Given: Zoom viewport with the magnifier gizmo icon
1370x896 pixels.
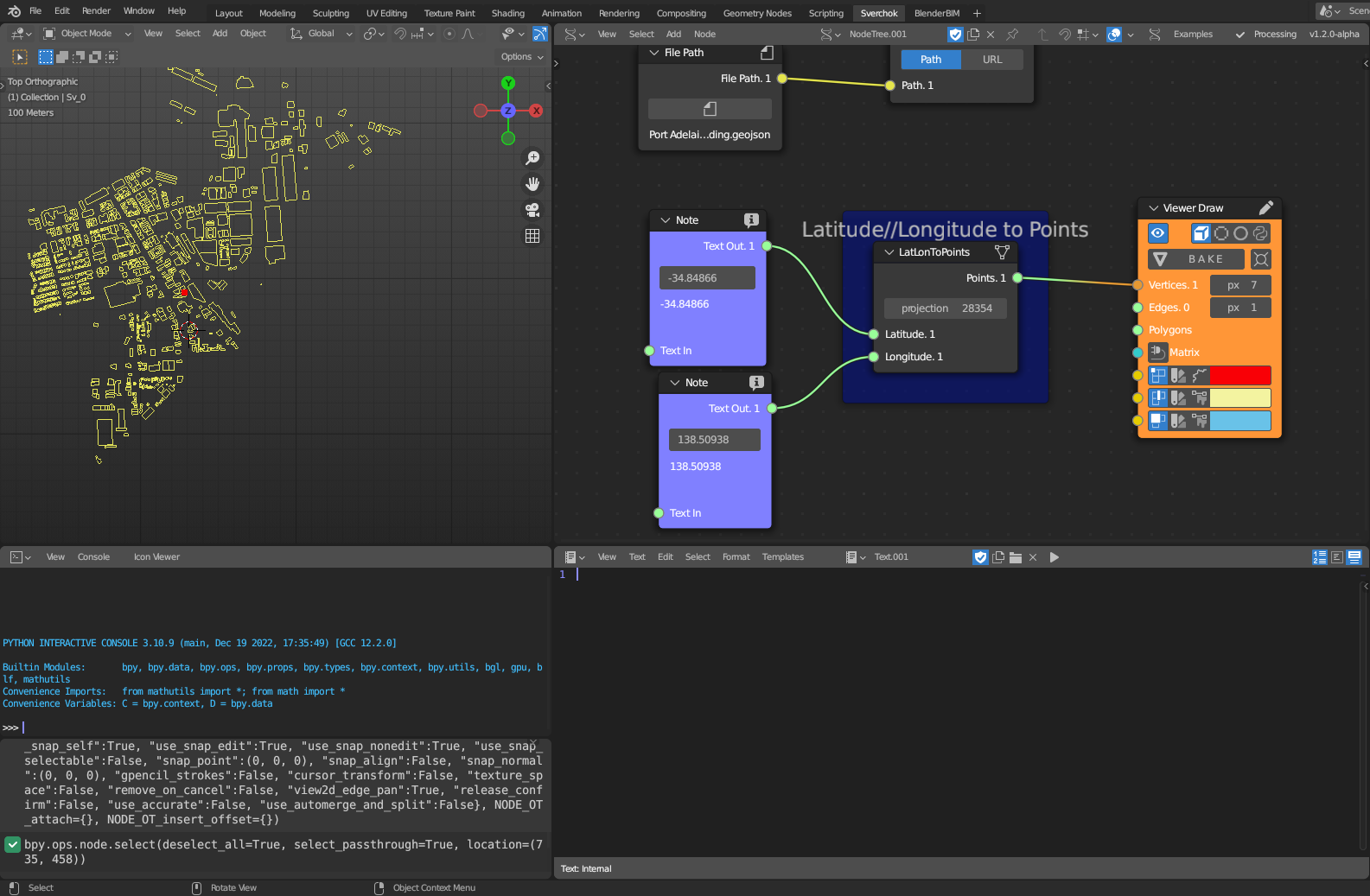Looking at the screenshot, I should pos(532,158).
